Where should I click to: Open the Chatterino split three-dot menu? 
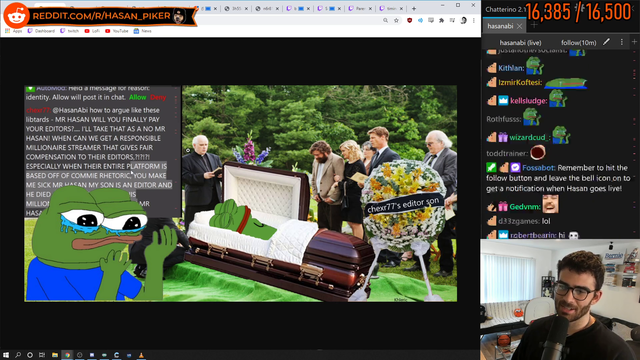pyautogui.click(x=622, y=42)
